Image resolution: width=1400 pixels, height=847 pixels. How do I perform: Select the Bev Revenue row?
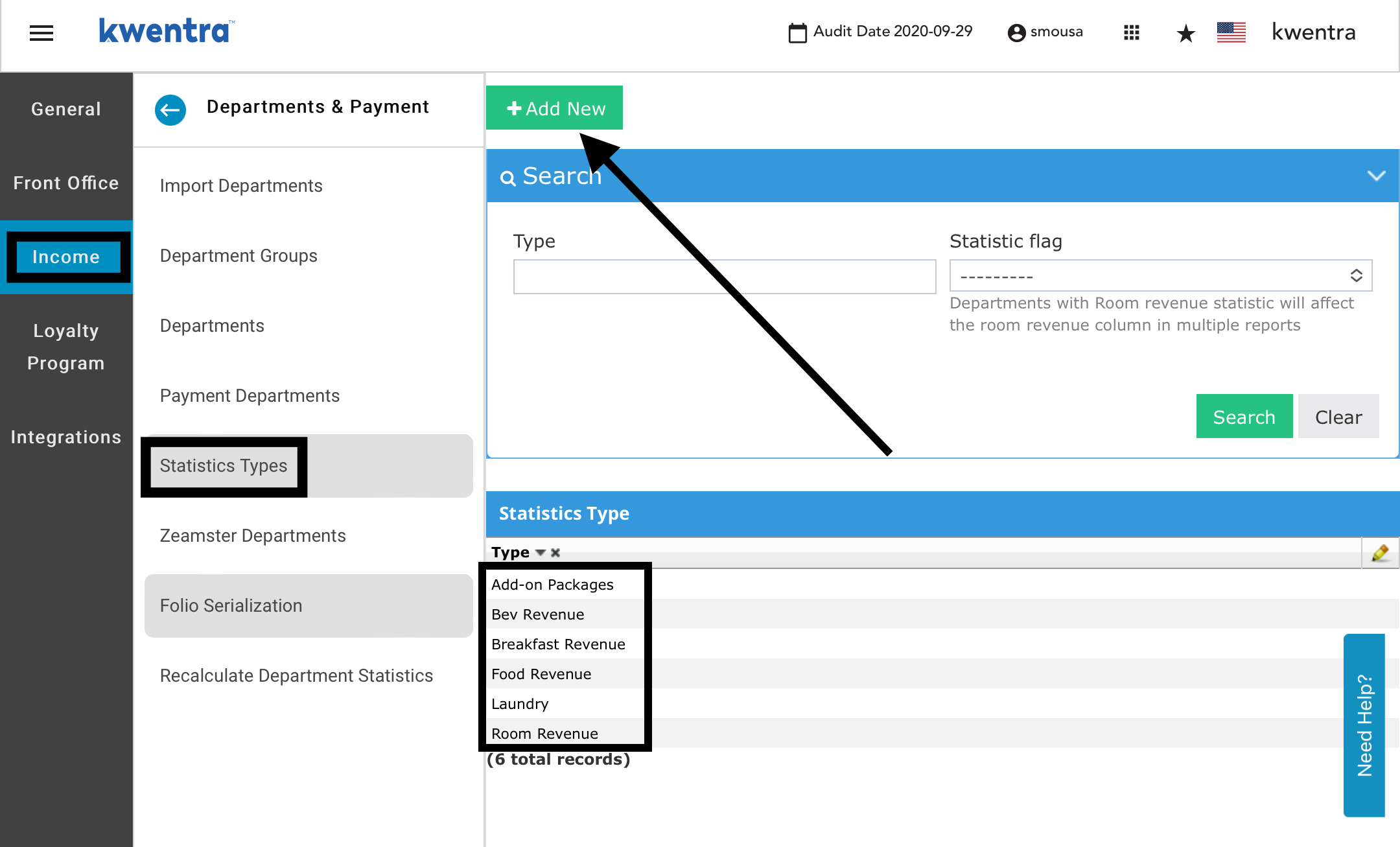click(942, 614)
